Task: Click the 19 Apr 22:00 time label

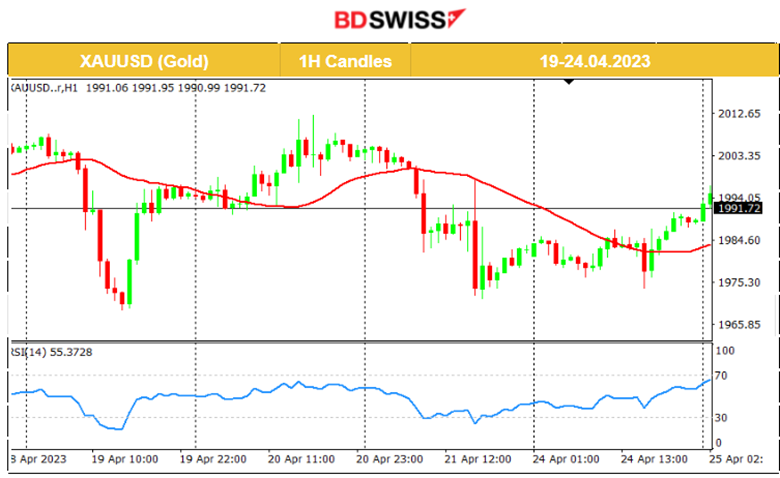Action: click(x=213, y=459)
